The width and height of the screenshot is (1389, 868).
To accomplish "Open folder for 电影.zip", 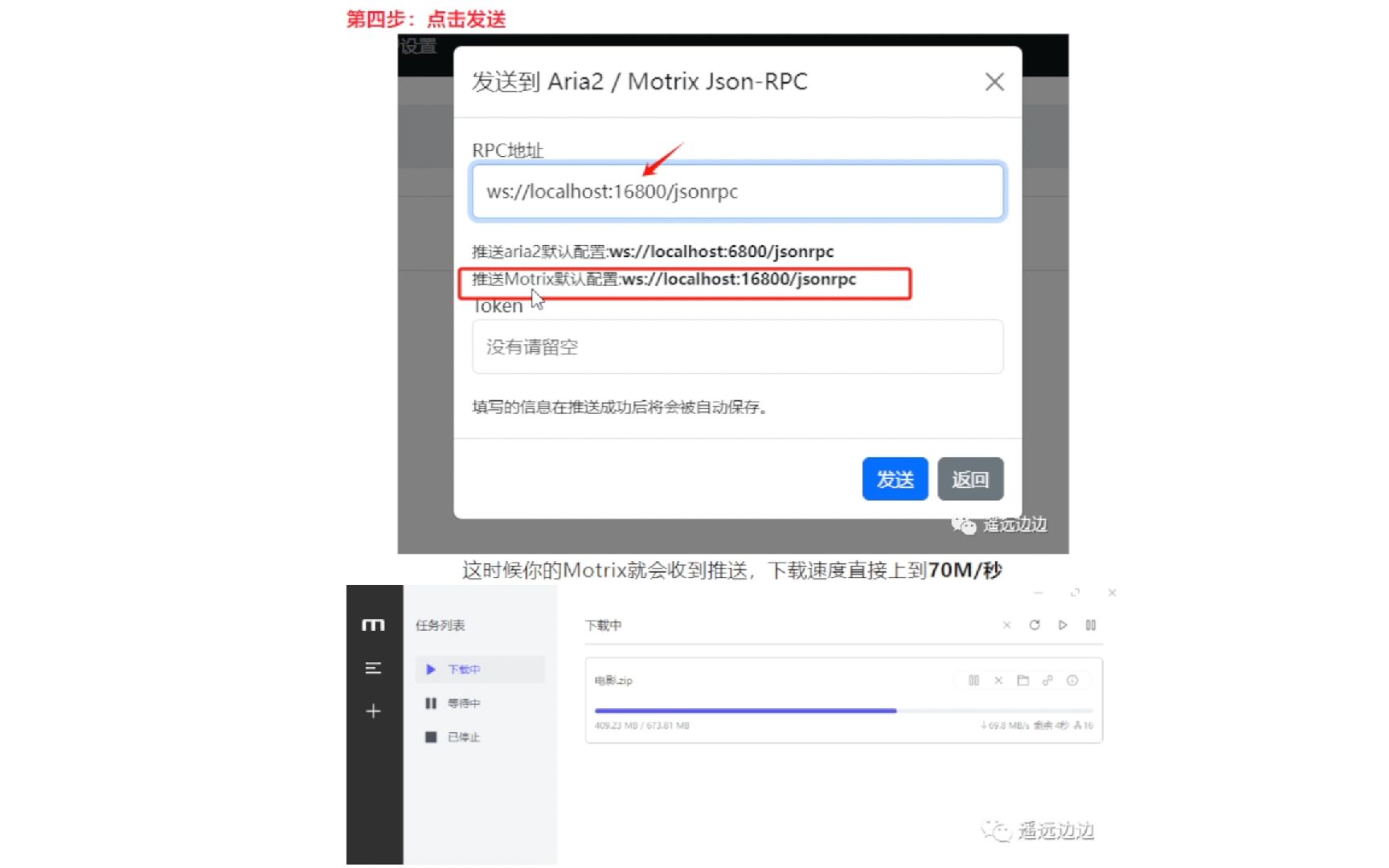I will pos(1022,680).
